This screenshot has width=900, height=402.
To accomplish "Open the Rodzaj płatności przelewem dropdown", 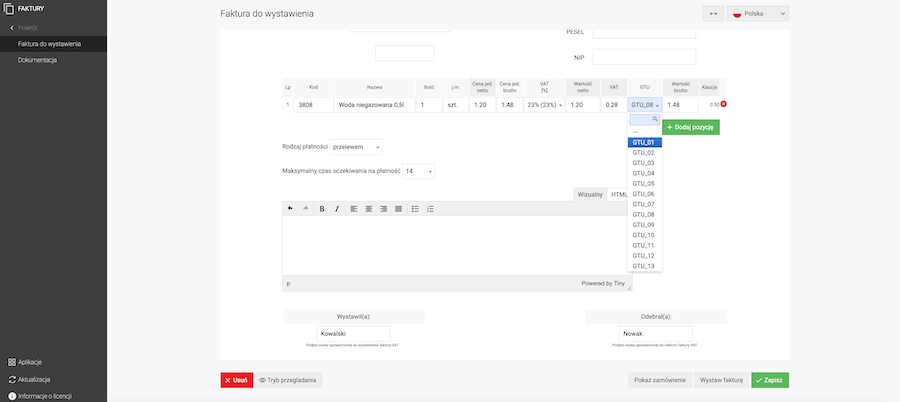I will (x=356, y=147).
